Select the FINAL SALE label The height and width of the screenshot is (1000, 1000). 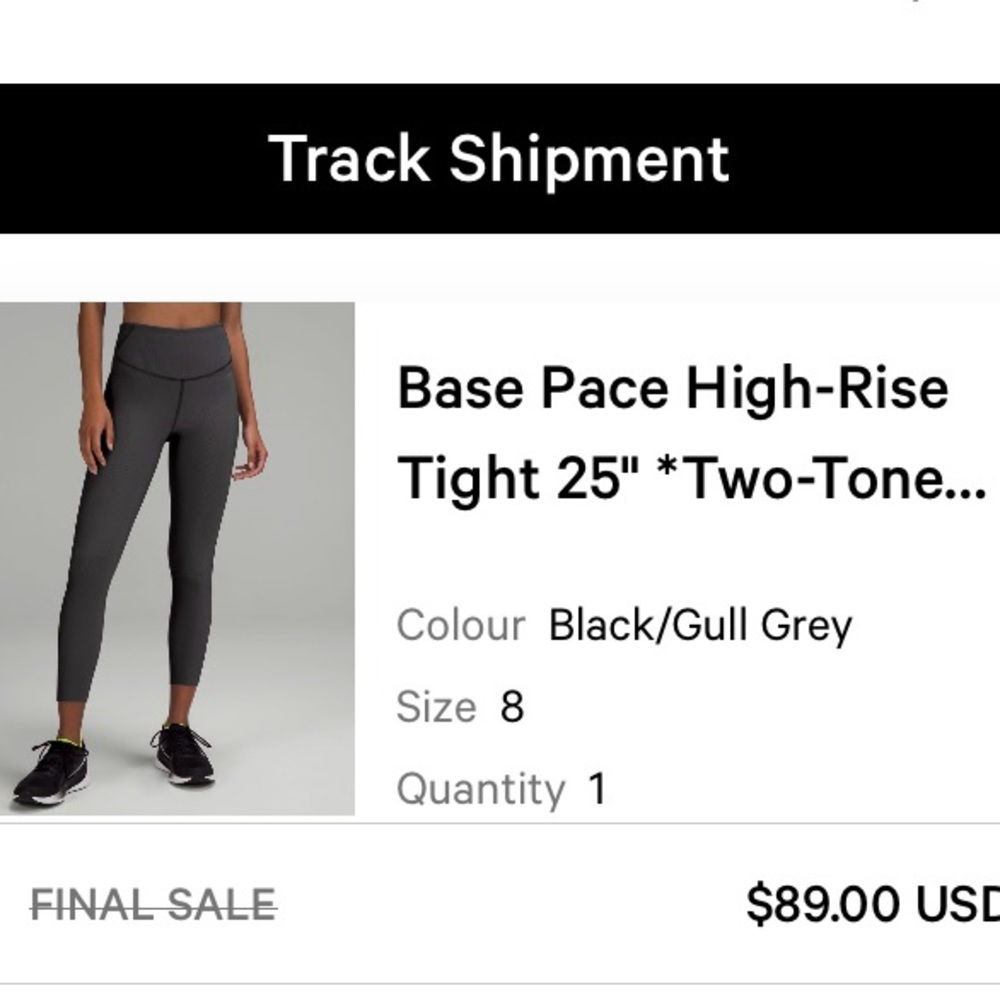coord(150,905)
